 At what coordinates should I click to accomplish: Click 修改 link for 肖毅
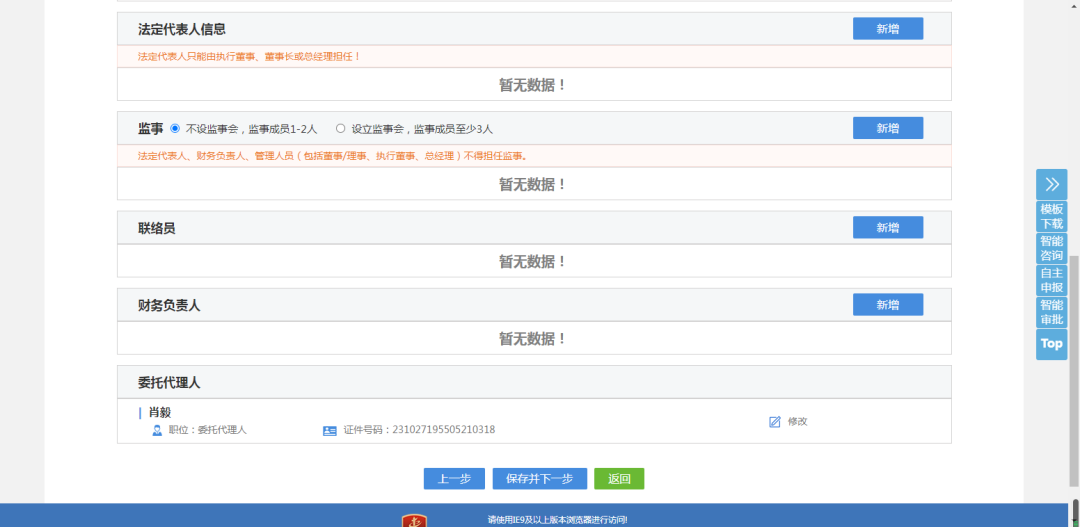pyautogui.click(x=798, y=422)
